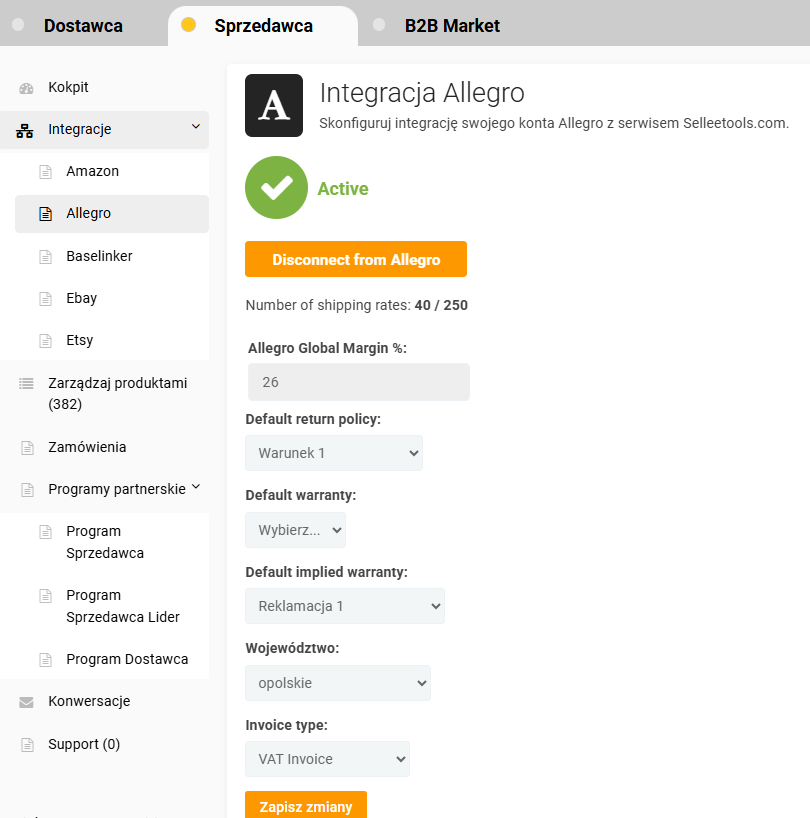The width and height of the screenshot is (810, 818).
Task: Collapse the Programy partnerskie section
Action: pos(196,487)
